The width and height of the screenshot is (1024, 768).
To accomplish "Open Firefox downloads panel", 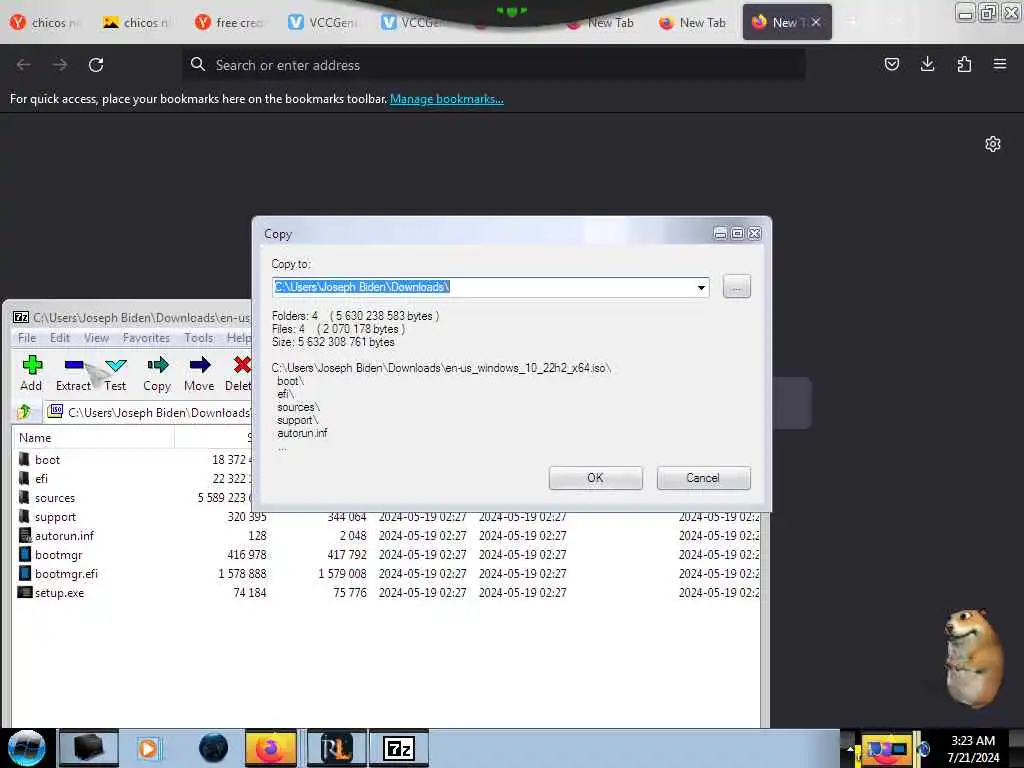I will (927, 64).
